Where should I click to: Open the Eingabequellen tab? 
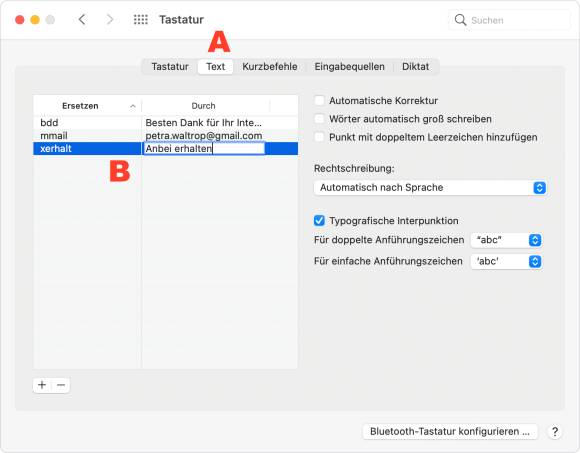tap(349, 67)
